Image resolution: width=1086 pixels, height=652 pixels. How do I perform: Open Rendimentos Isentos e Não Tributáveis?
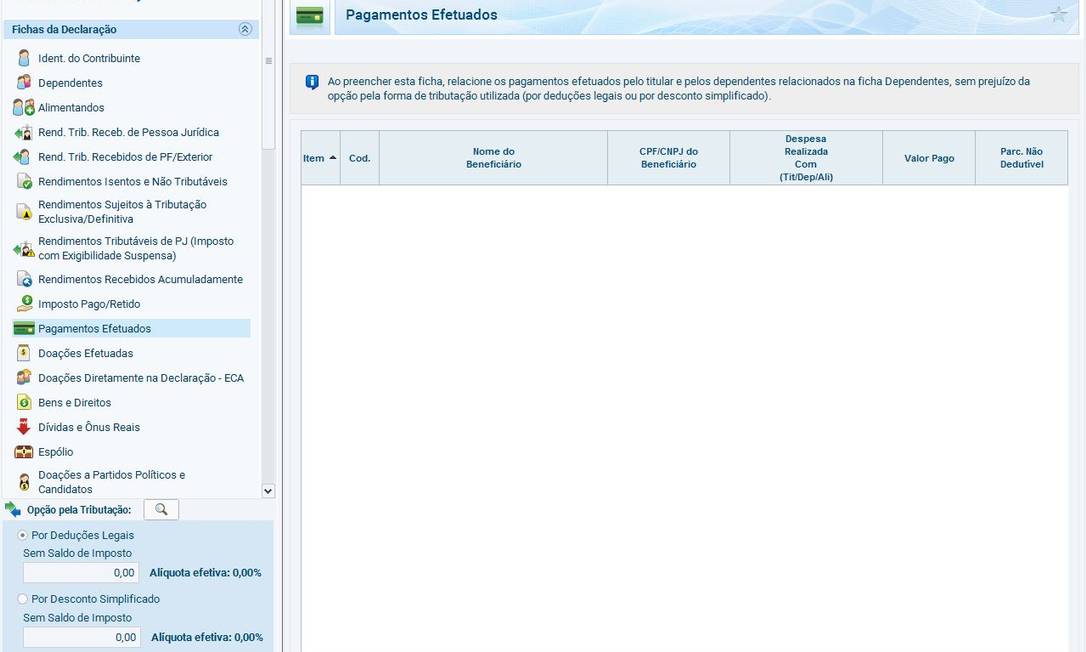[132, 181]
